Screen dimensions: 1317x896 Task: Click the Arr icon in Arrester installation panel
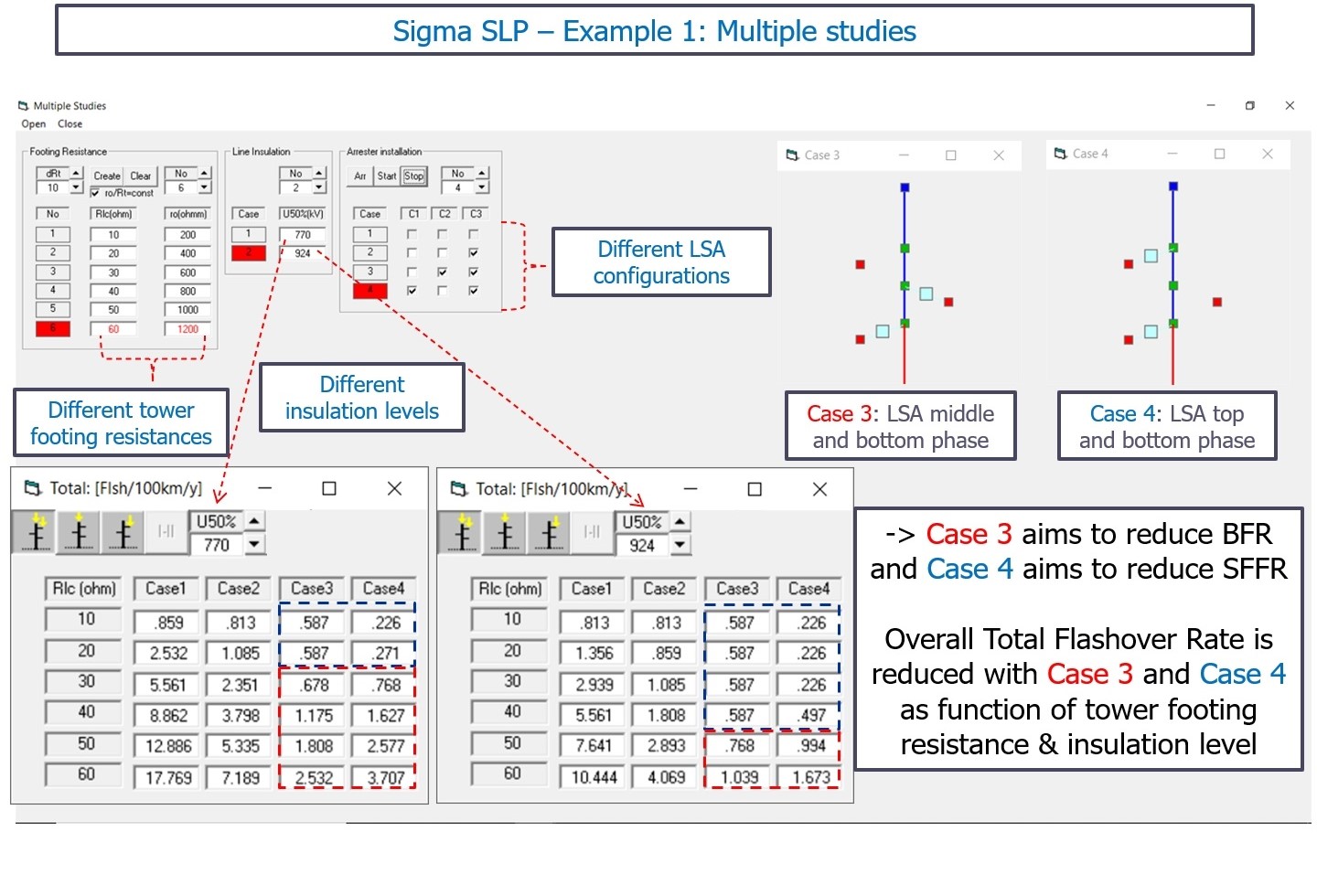tap(360, 176)
